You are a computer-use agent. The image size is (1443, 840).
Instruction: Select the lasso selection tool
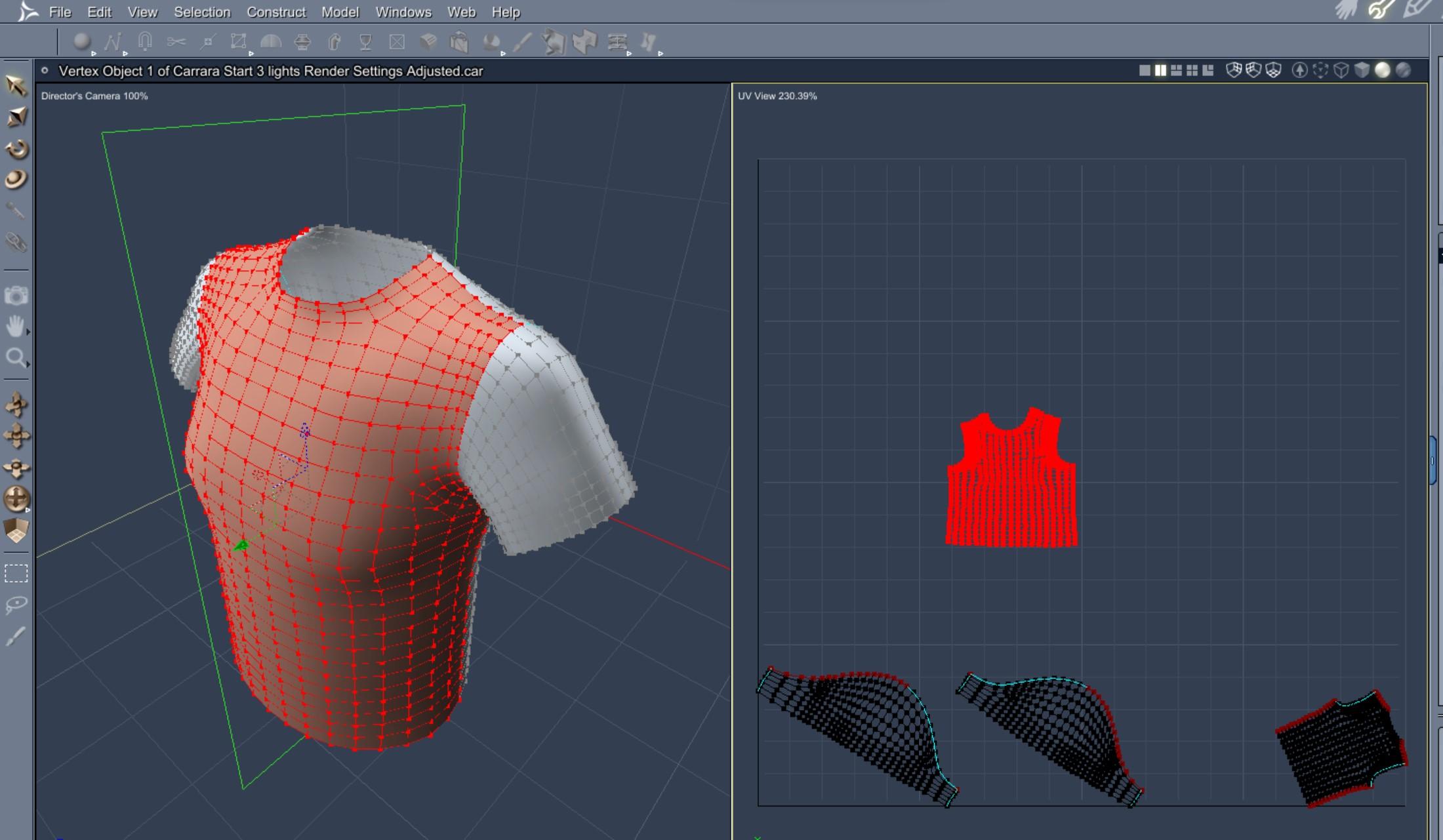(x=16, y=604)
